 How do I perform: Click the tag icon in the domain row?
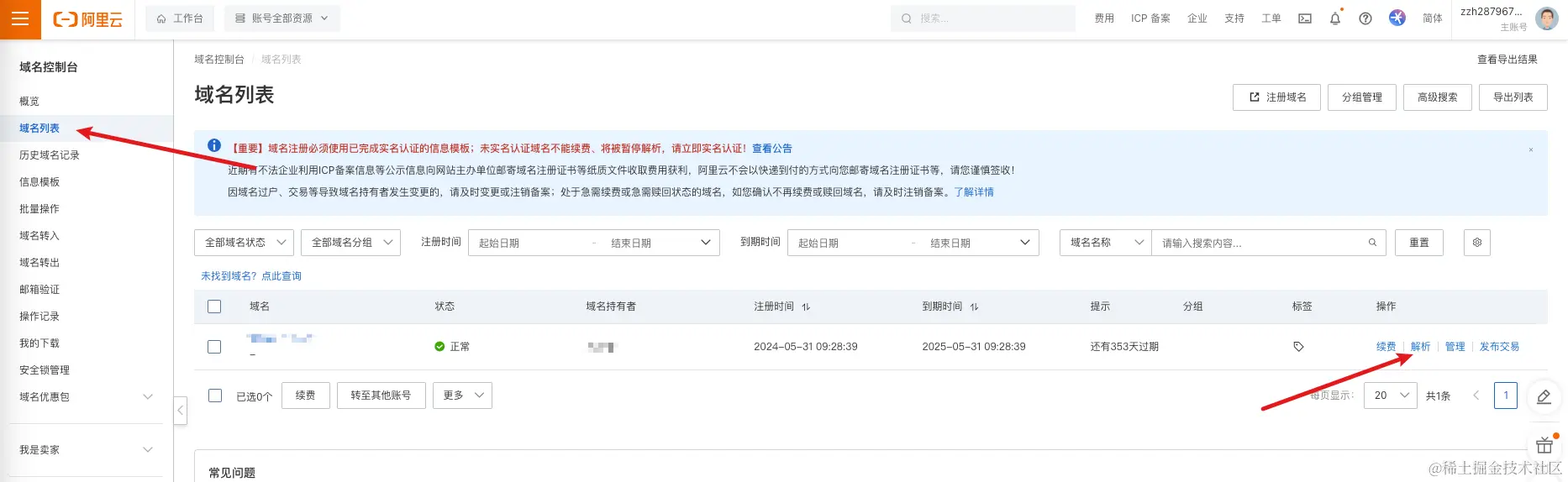1298,347
